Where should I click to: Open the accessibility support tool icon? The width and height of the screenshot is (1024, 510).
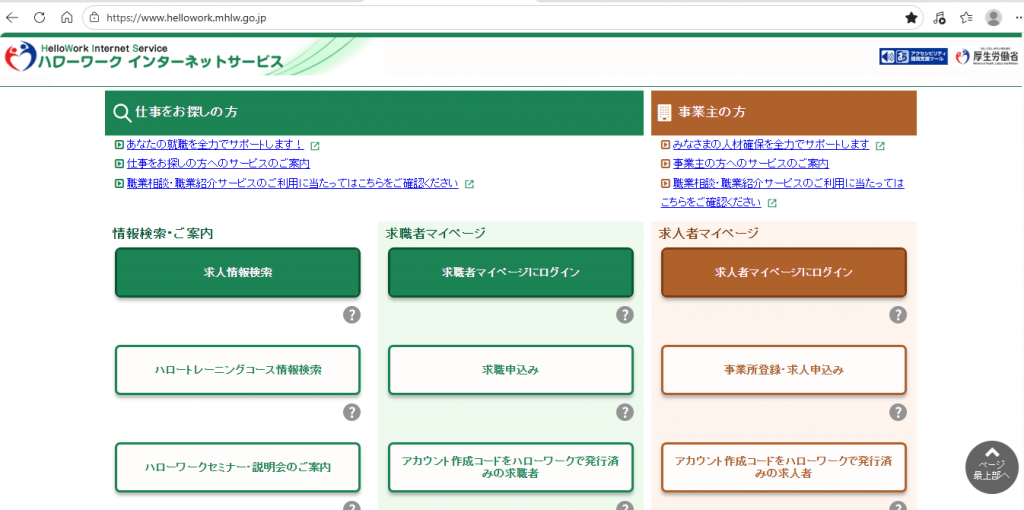[x=913, y=57]
